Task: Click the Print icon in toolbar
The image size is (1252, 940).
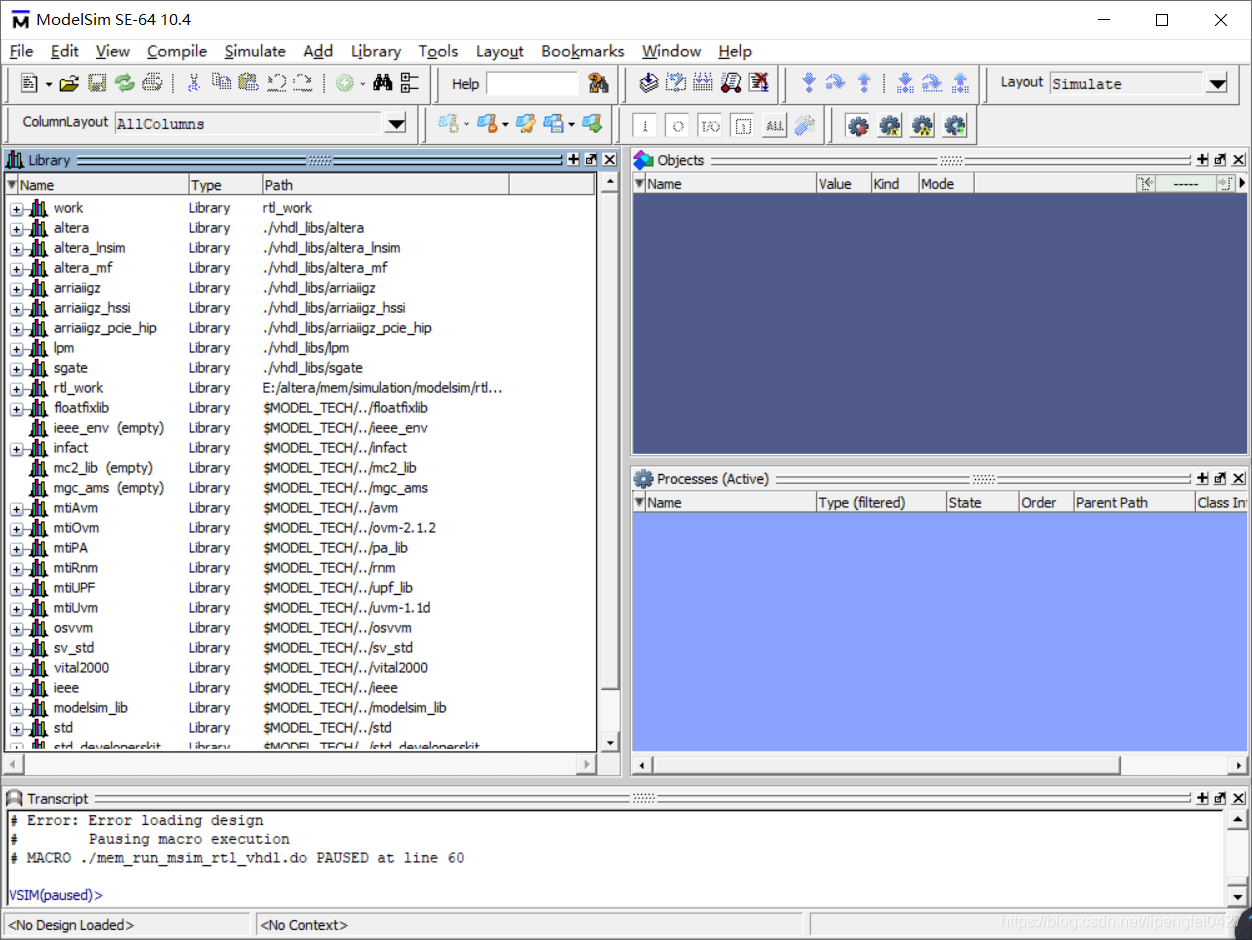Action: coord(152,84)
